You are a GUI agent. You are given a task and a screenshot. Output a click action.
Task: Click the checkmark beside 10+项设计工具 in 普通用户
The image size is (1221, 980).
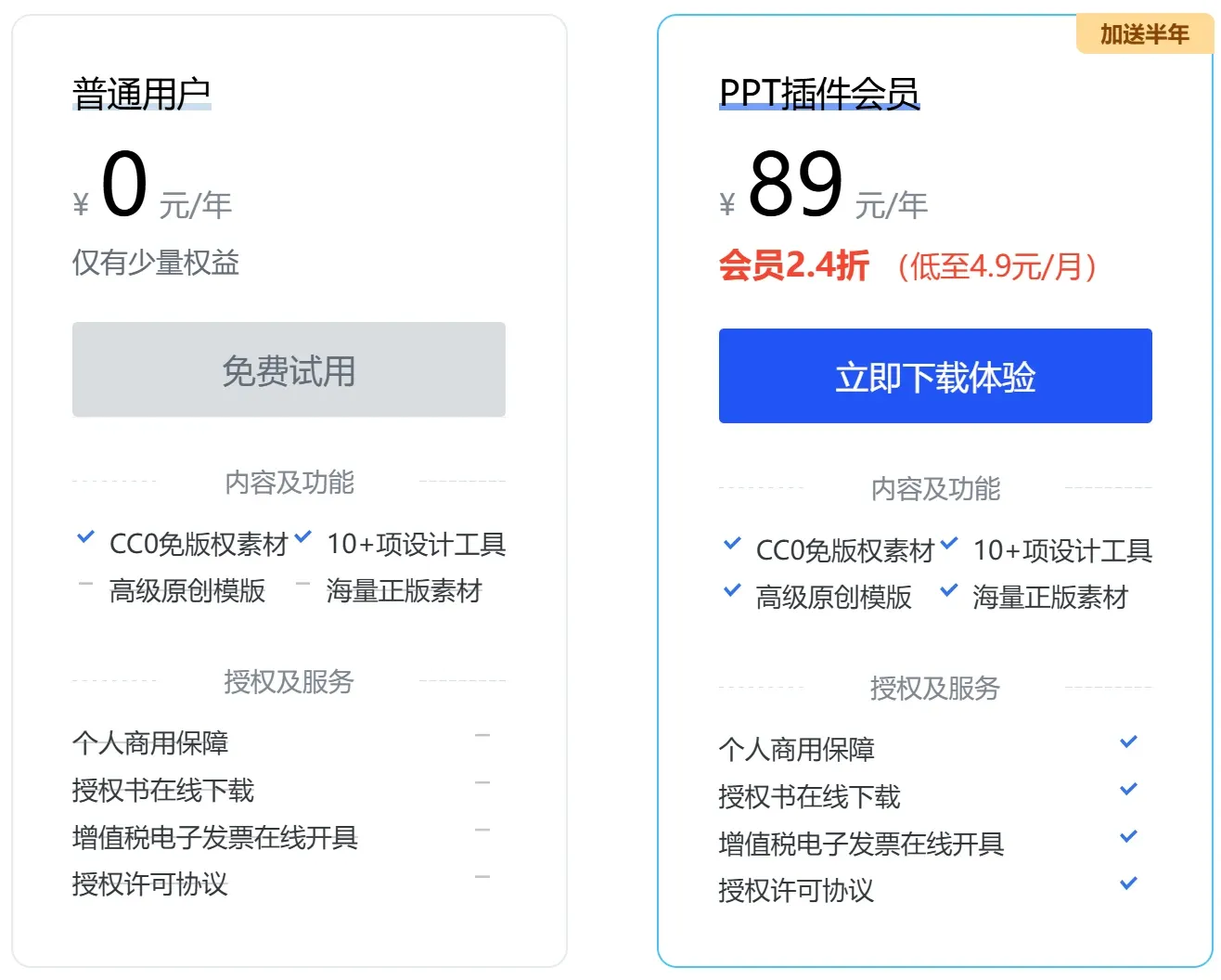tap(303, 537)
